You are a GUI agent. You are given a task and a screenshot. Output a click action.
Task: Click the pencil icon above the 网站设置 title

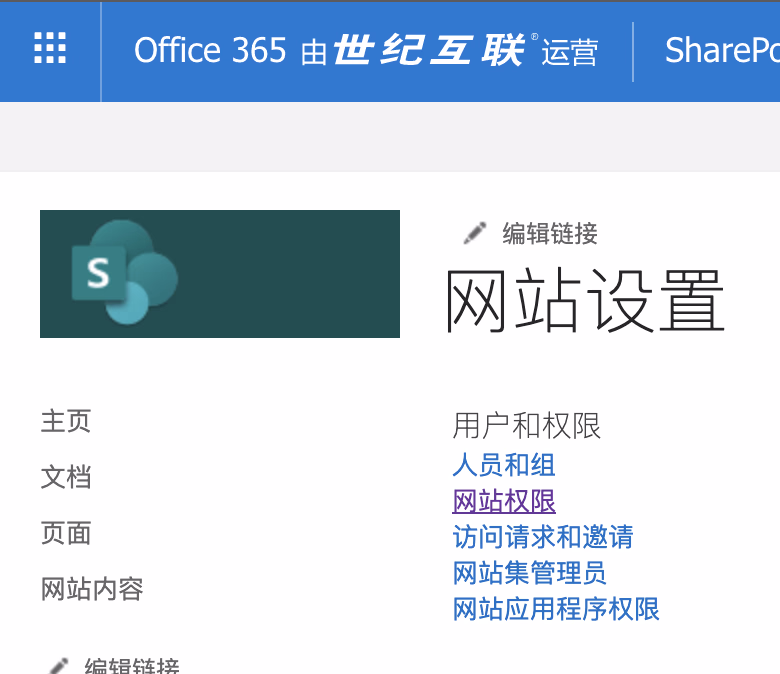pyautogui.click(x=475, y=234)
